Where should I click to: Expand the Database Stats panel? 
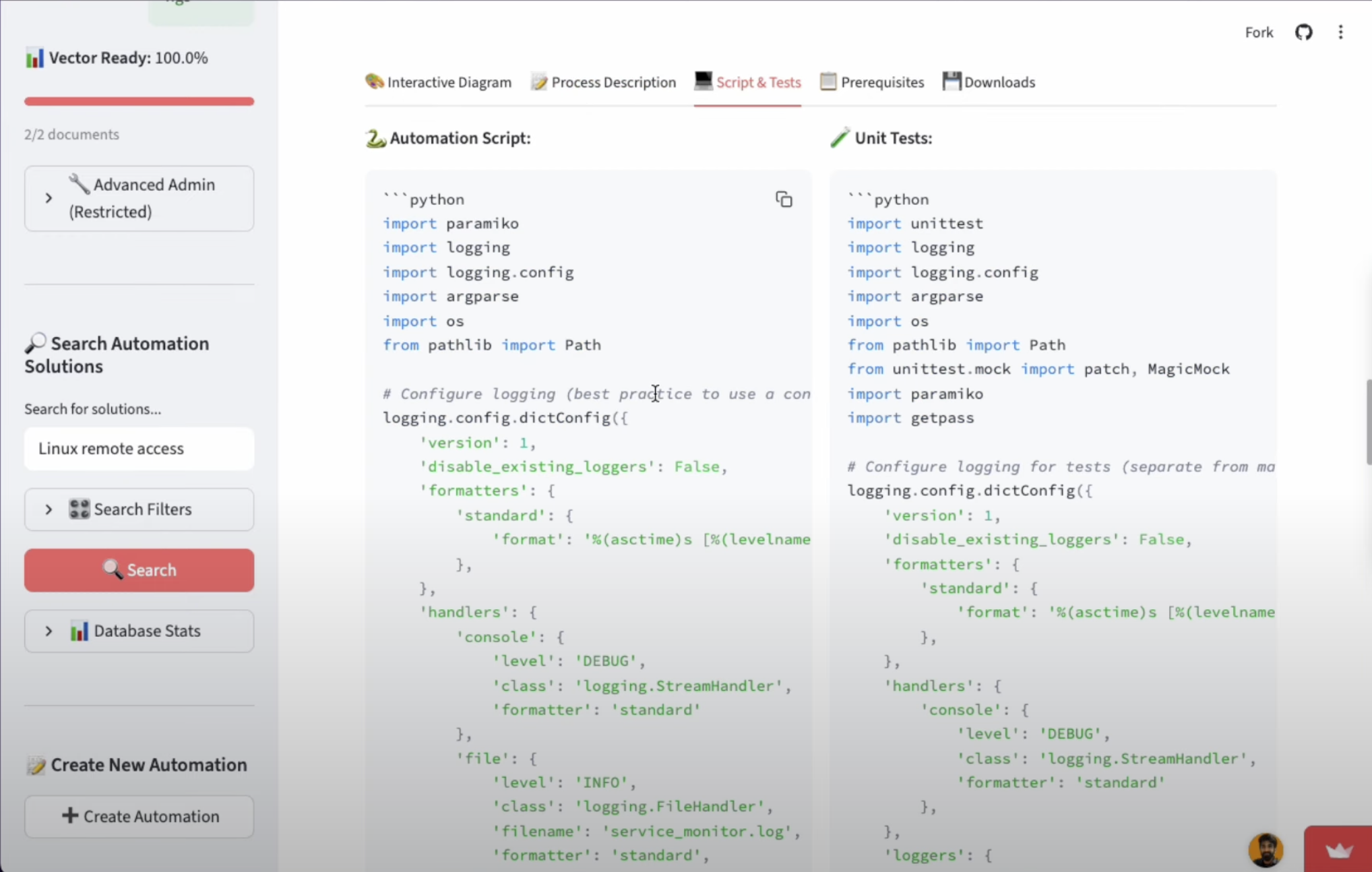click(139, 631)
